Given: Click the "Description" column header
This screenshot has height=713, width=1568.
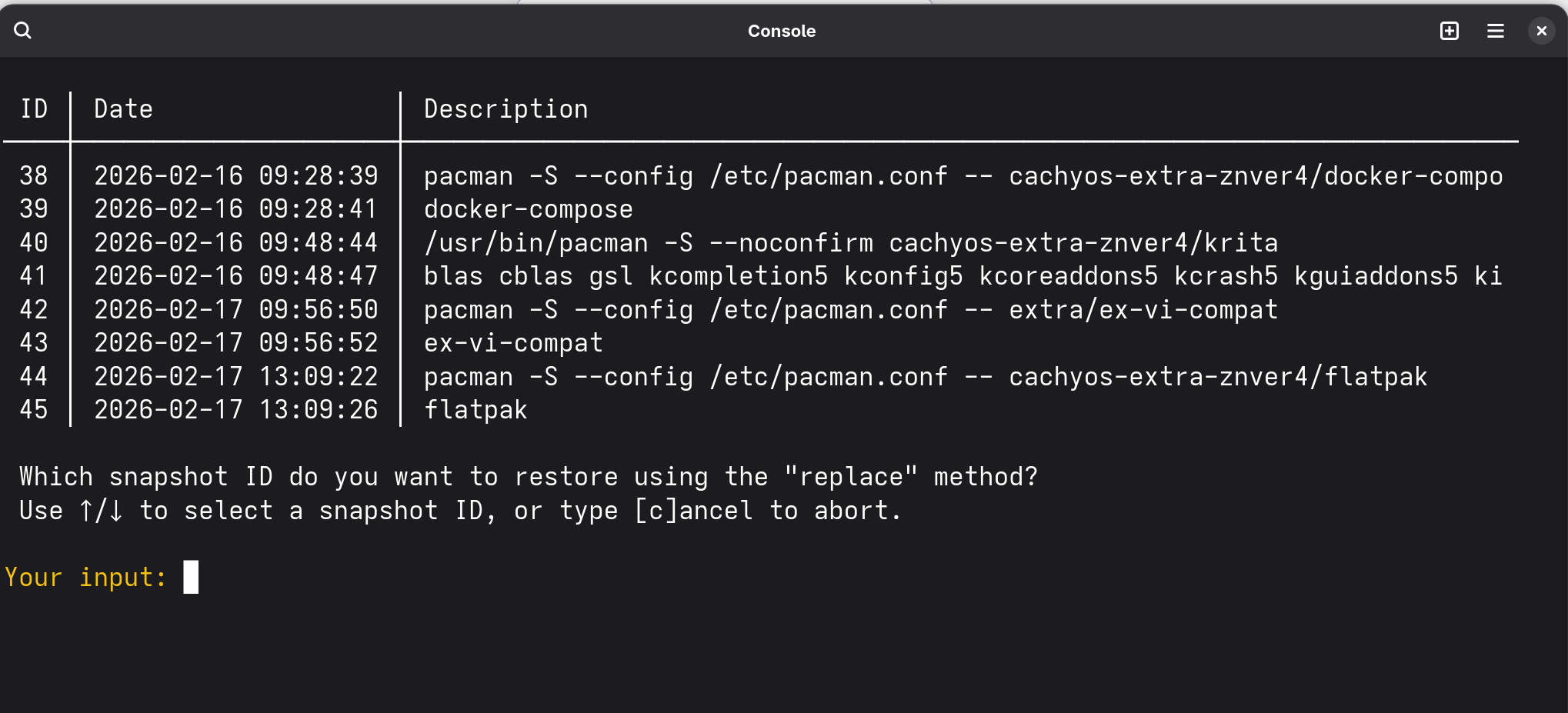Looking at the screenshot, I should (505, 109).
